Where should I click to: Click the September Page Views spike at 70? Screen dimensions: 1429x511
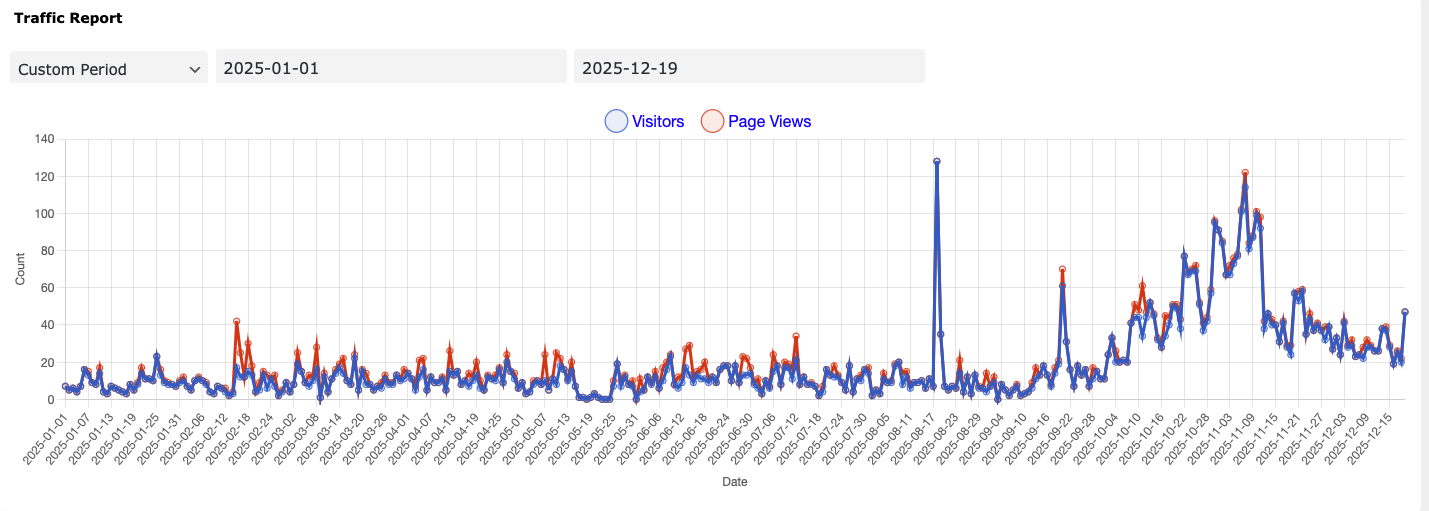coord(1062,269)
